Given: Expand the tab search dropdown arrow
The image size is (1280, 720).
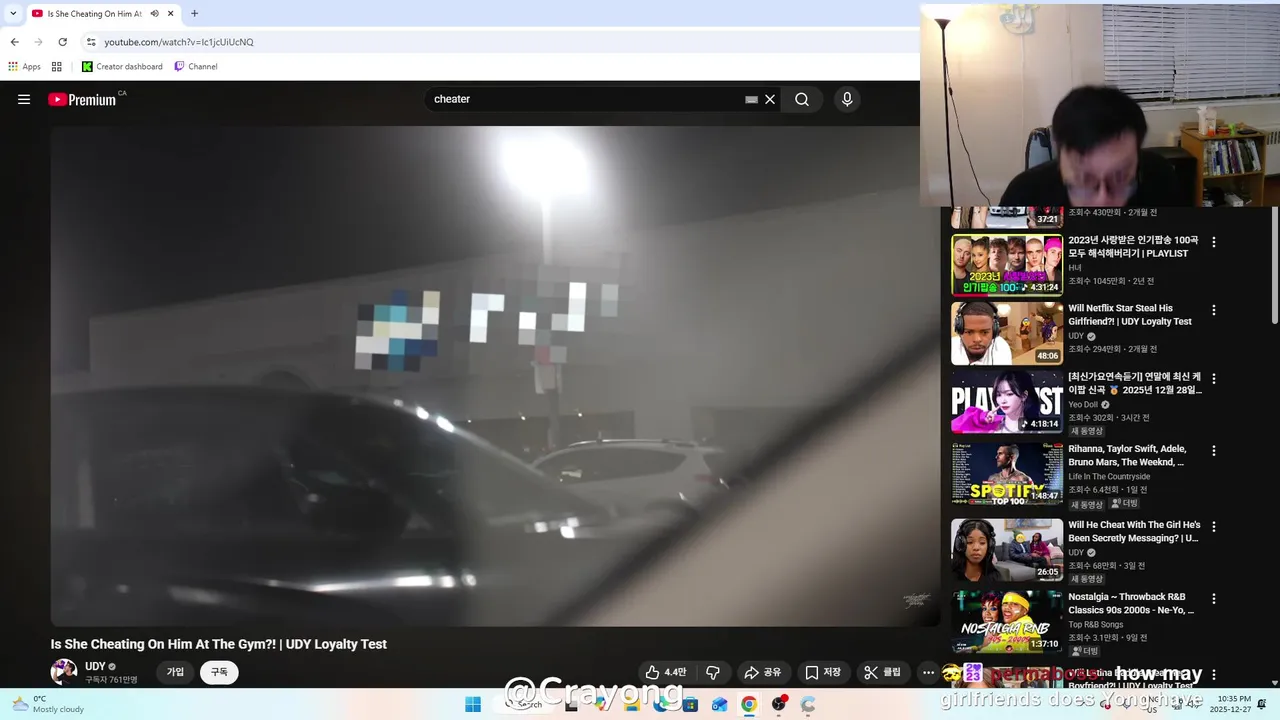Looking at the screenshot, I should click(x=13, y=14).
